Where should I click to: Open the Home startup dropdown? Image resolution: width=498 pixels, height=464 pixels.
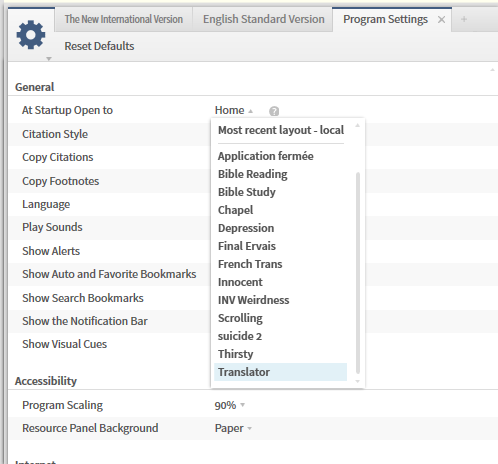(234, 110)
